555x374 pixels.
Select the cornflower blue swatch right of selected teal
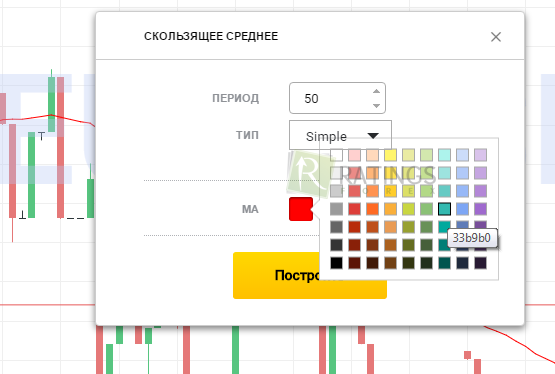pos(462,209)
